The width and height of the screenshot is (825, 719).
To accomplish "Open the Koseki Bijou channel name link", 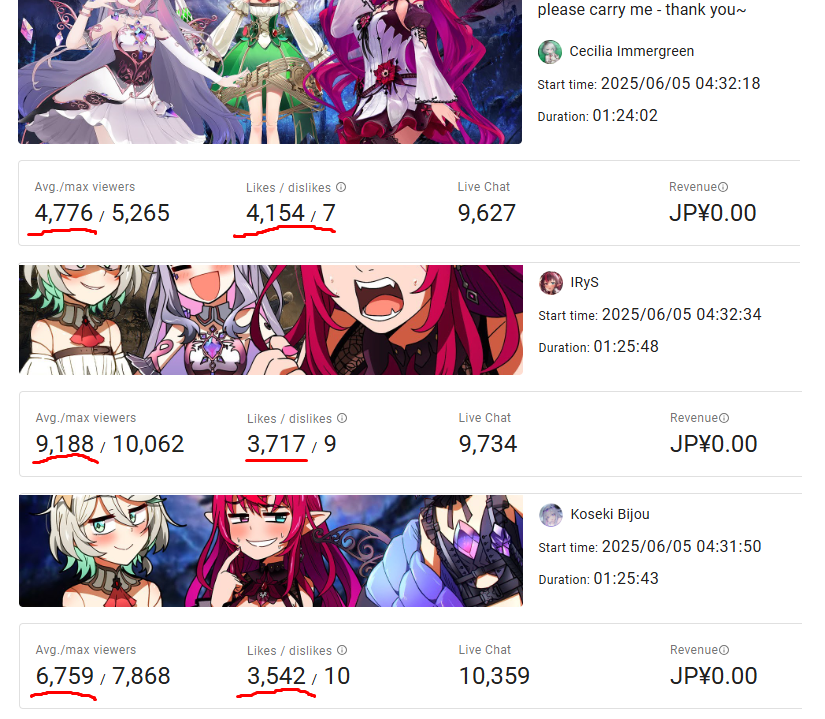I will coord(610,514).
